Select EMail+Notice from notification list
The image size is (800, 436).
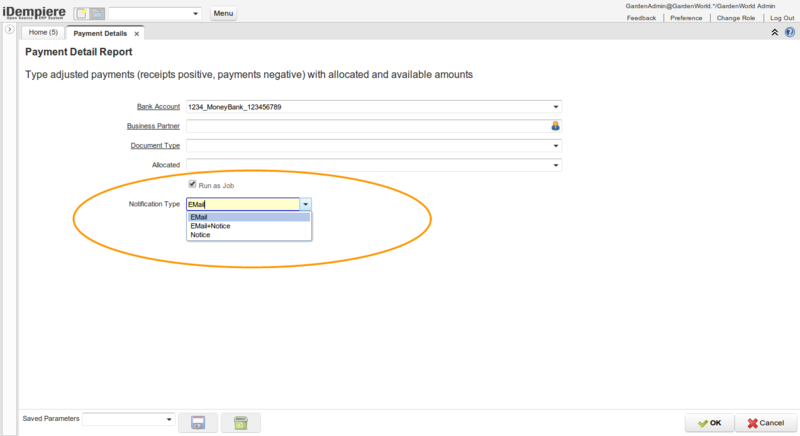[x=210, y=226]
